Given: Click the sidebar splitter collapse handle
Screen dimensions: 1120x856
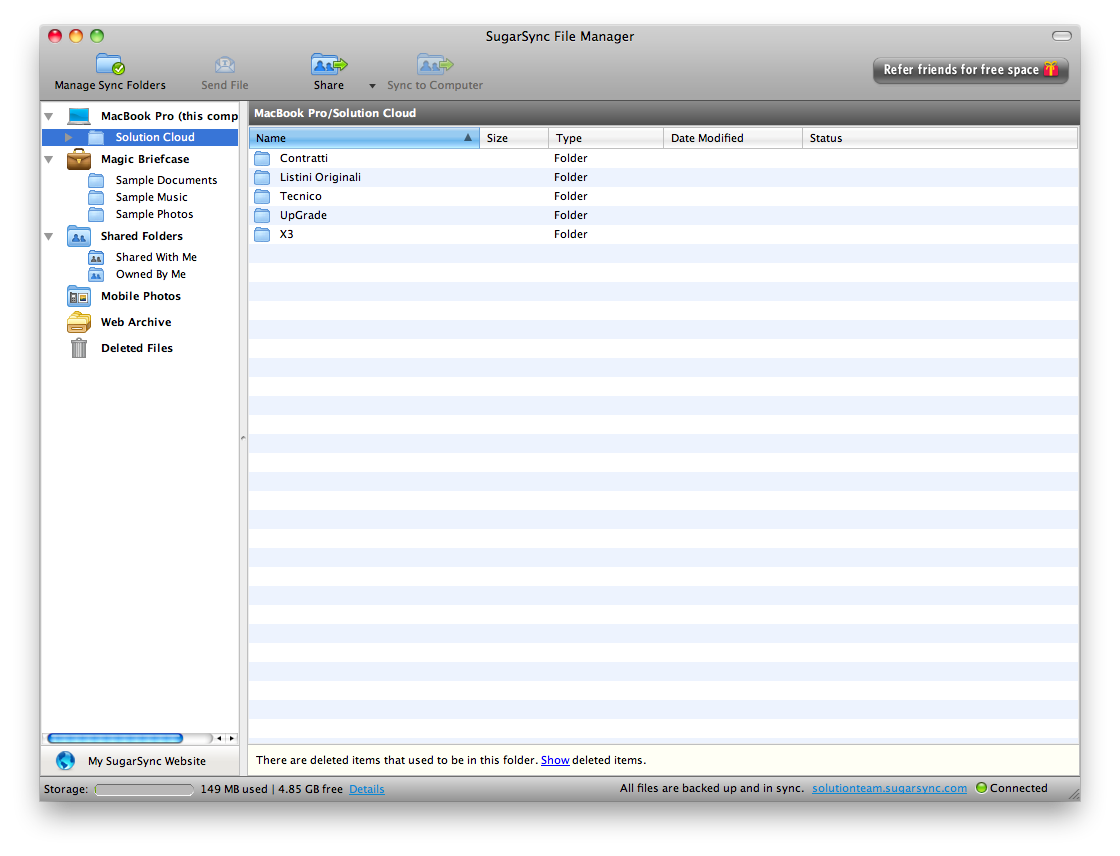Looking at the screenshot, I should [x=243, y=437].
